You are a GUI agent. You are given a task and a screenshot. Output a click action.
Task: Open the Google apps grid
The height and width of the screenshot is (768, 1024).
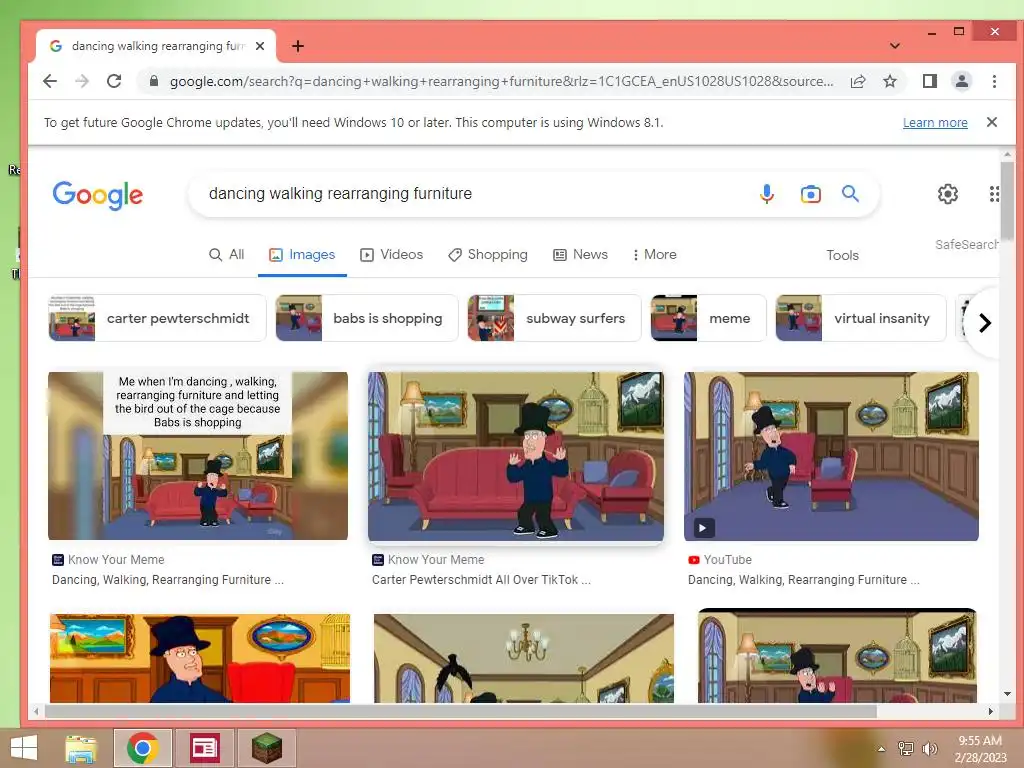coord(994,194)
